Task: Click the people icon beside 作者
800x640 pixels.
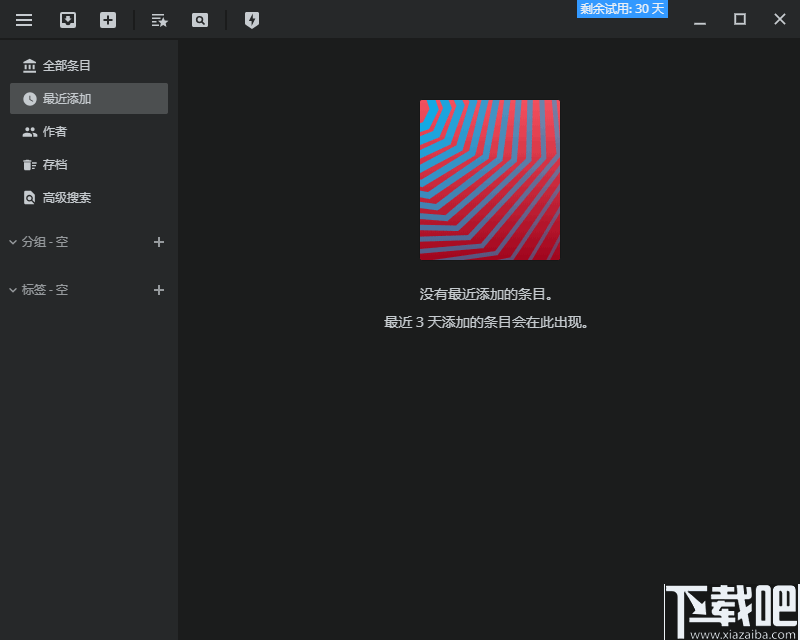Action: 30,132
